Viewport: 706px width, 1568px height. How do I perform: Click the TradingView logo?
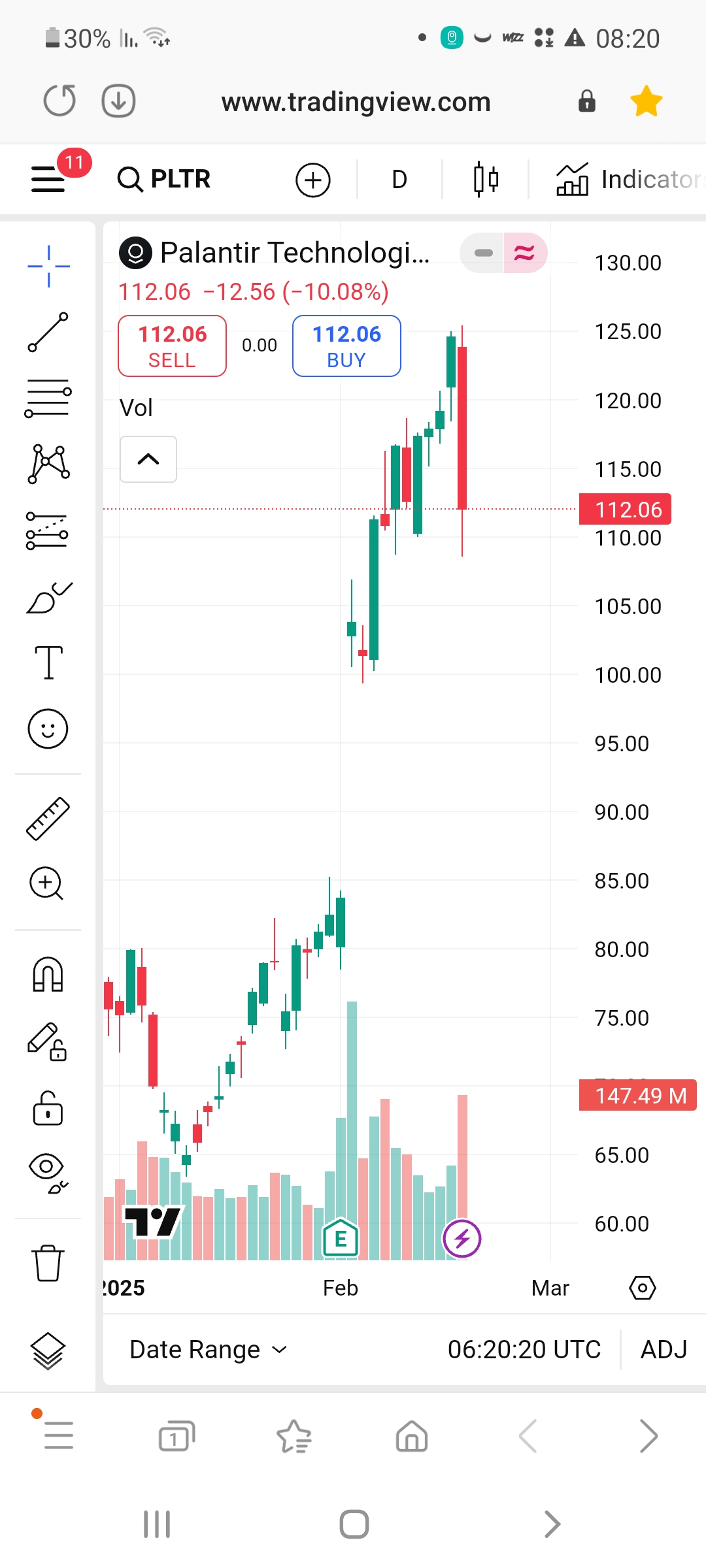pos(152,1221)
